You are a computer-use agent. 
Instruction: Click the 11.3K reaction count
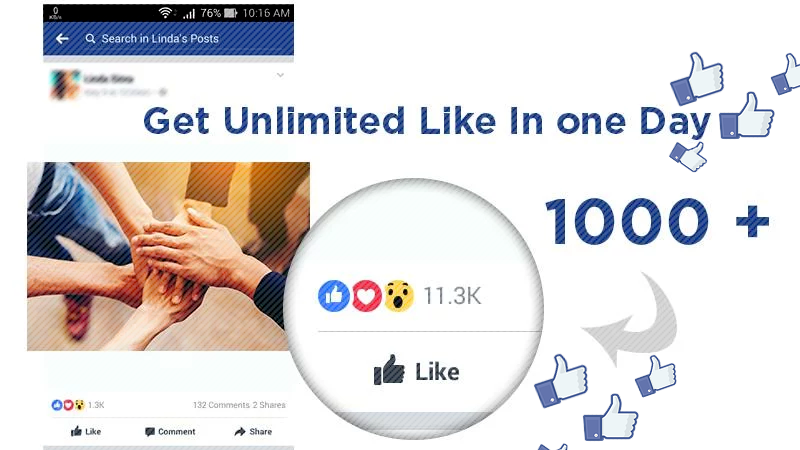pyautogui.click(x=452, y=296)
